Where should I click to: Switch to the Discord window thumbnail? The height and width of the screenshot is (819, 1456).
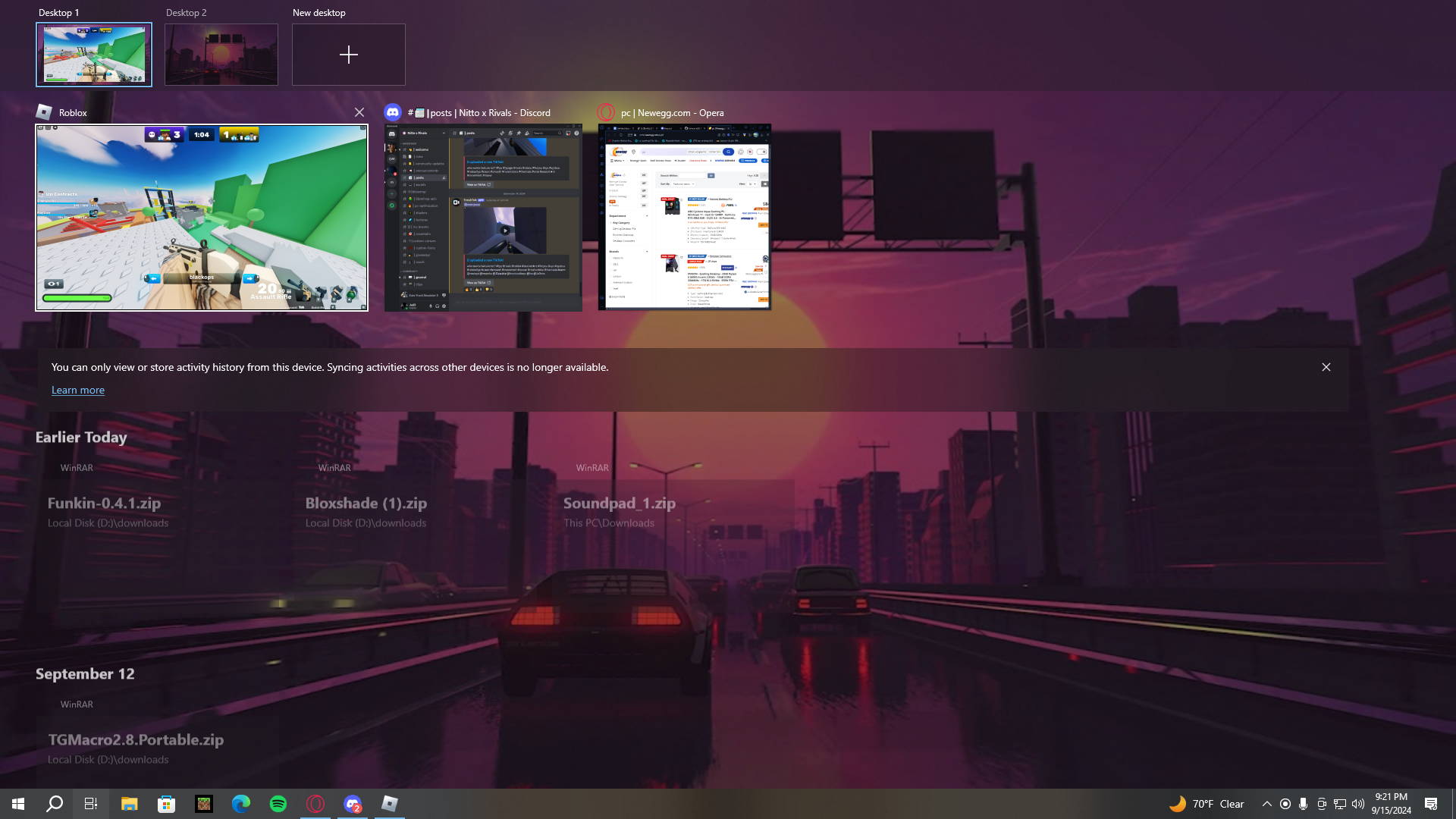(483, 218)
